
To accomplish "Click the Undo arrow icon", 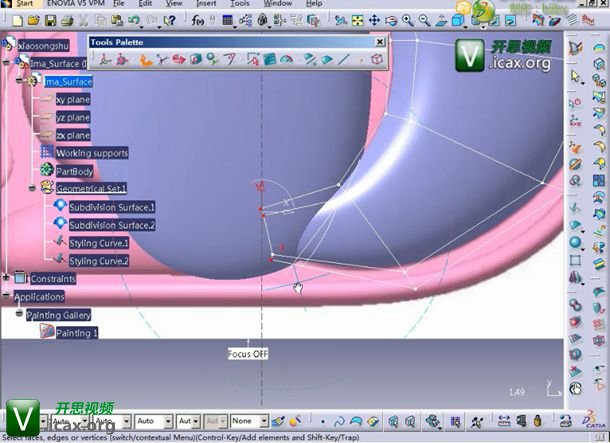I will click(x=133, y=20).
